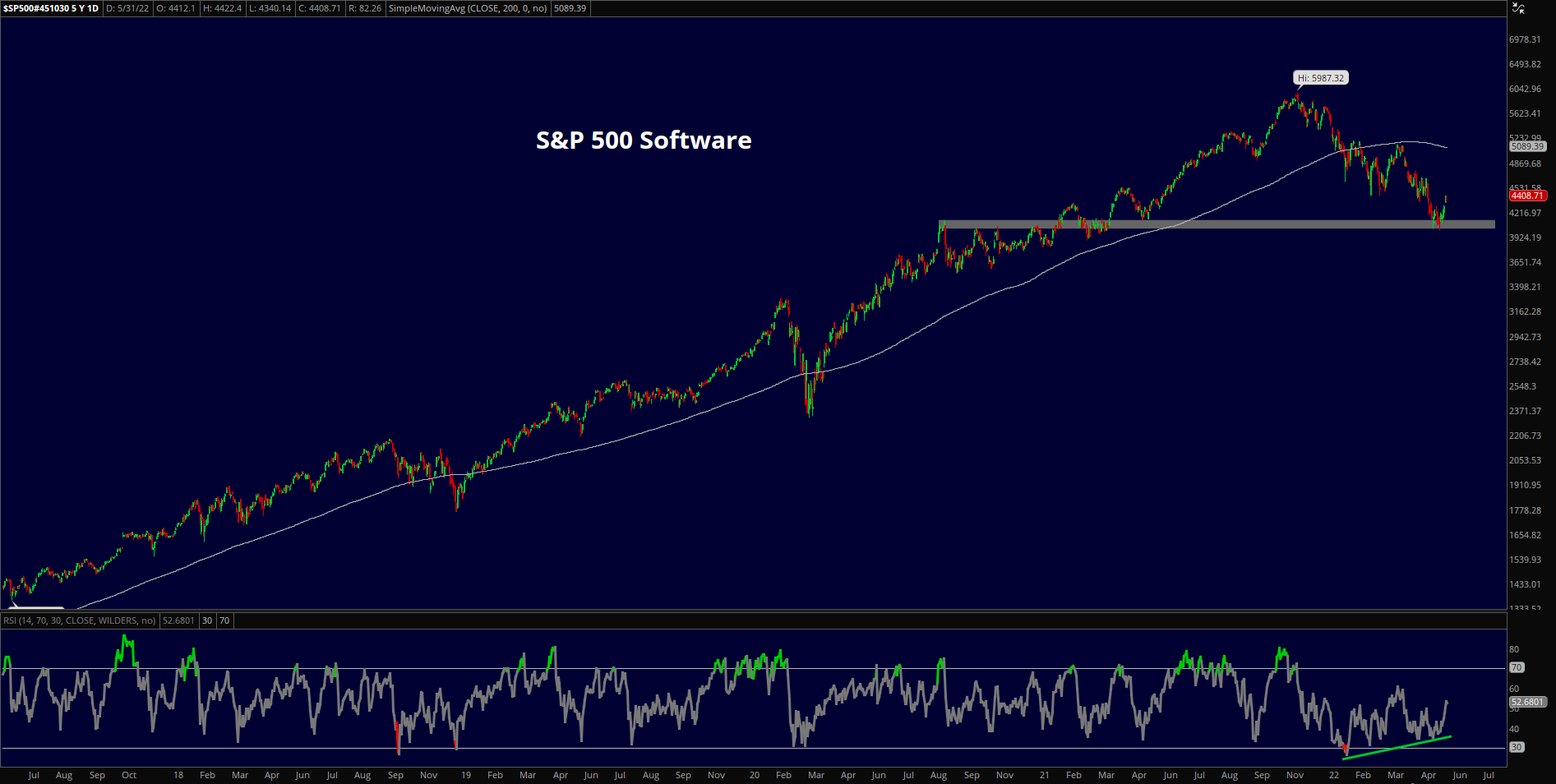Select the gray horizontal support zone drawing
The width and height of the screenshot is (1556, 784).
tap(1217, 224)
